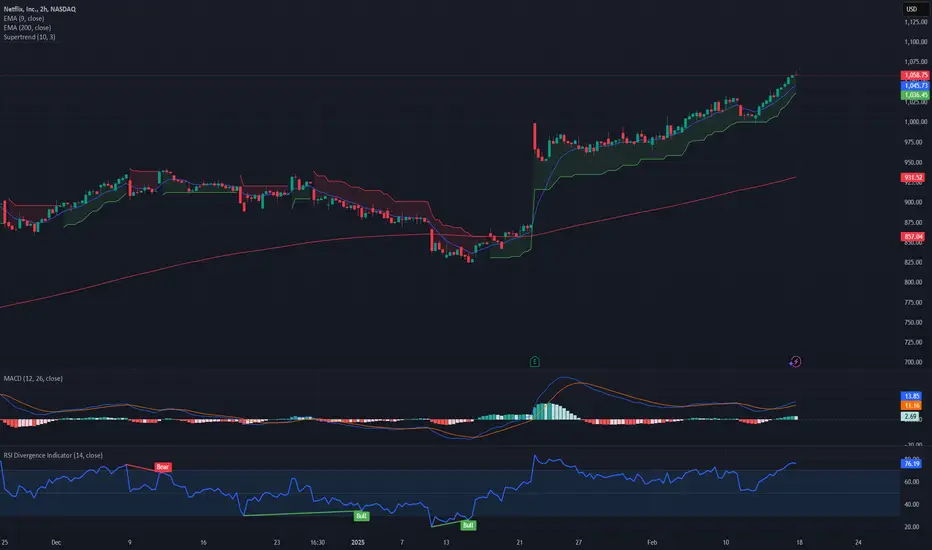
Task: Click 1,075.00 on the price axis
Action: [915, 62]
